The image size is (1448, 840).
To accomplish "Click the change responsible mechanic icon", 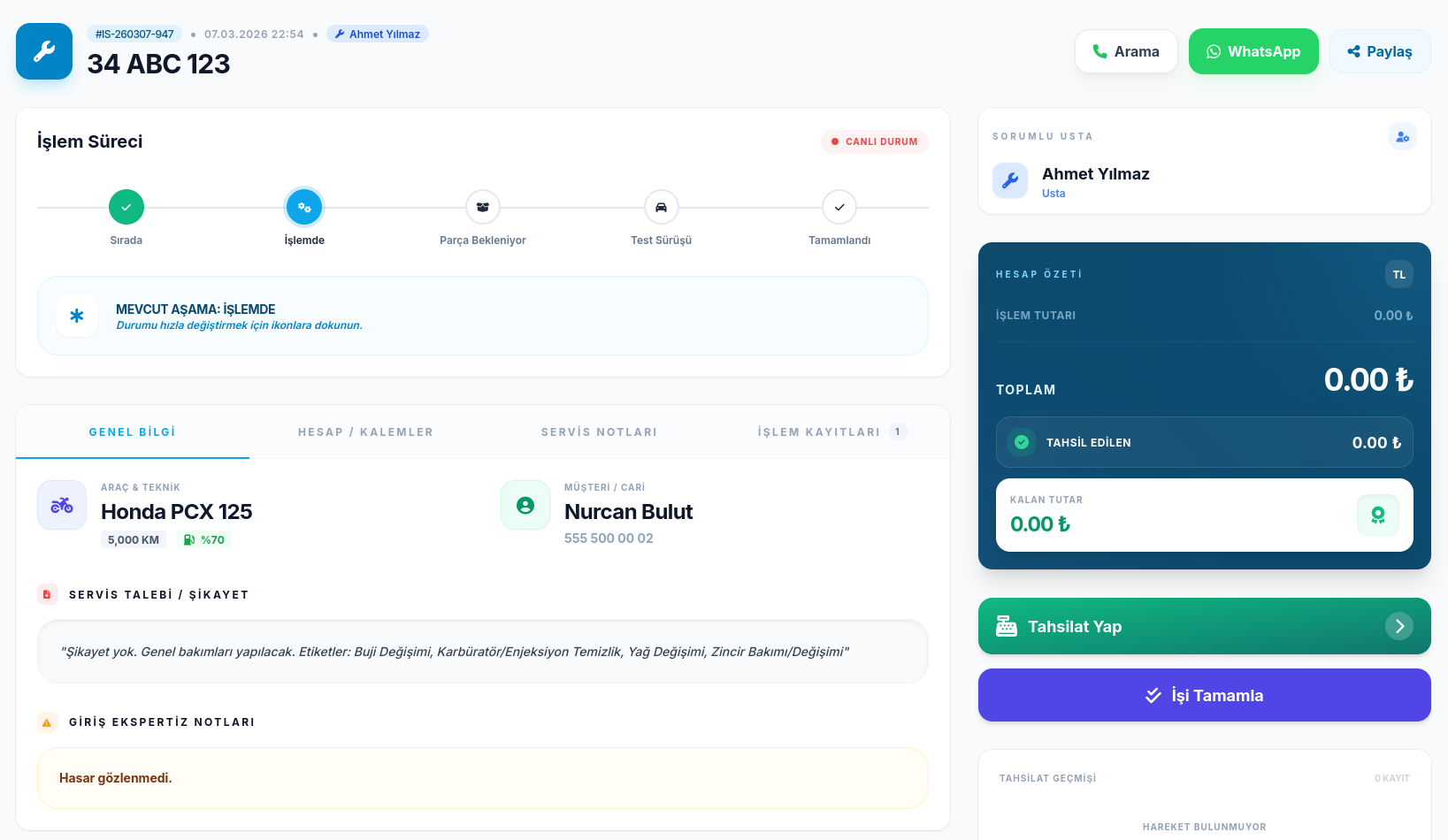I will pos(1402,137).
